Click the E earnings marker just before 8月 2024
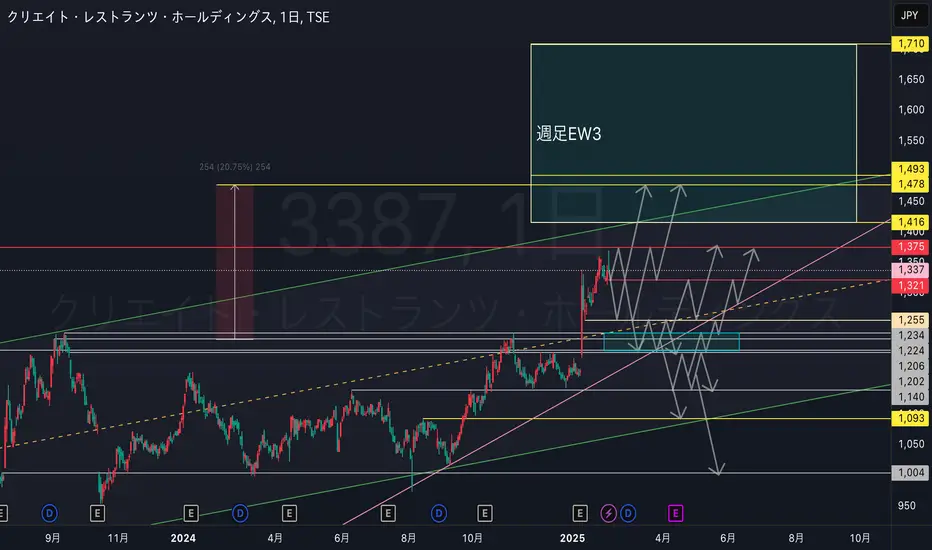 pyautogui.click(x=388, y=513)
